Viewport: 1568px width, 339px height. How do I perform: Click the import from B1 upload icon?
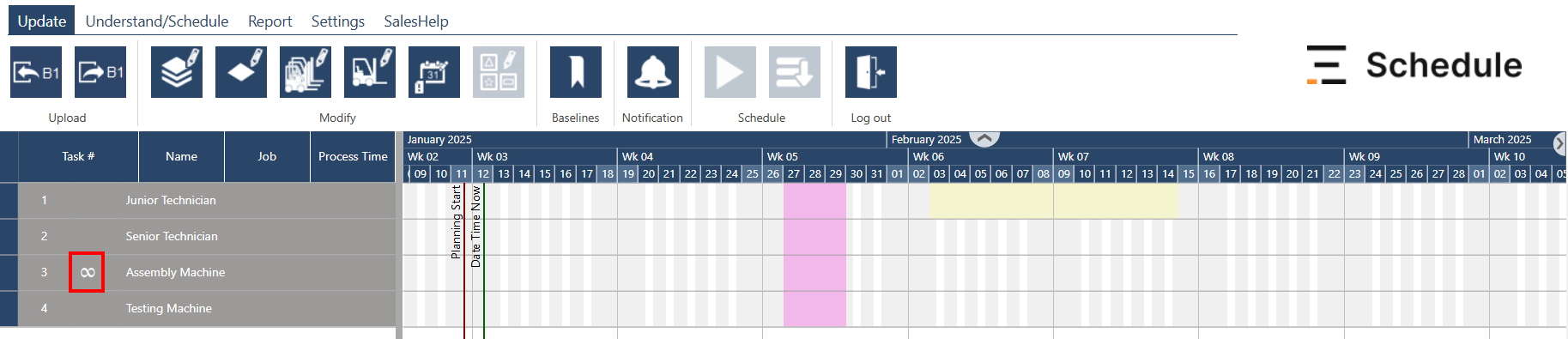36,72
